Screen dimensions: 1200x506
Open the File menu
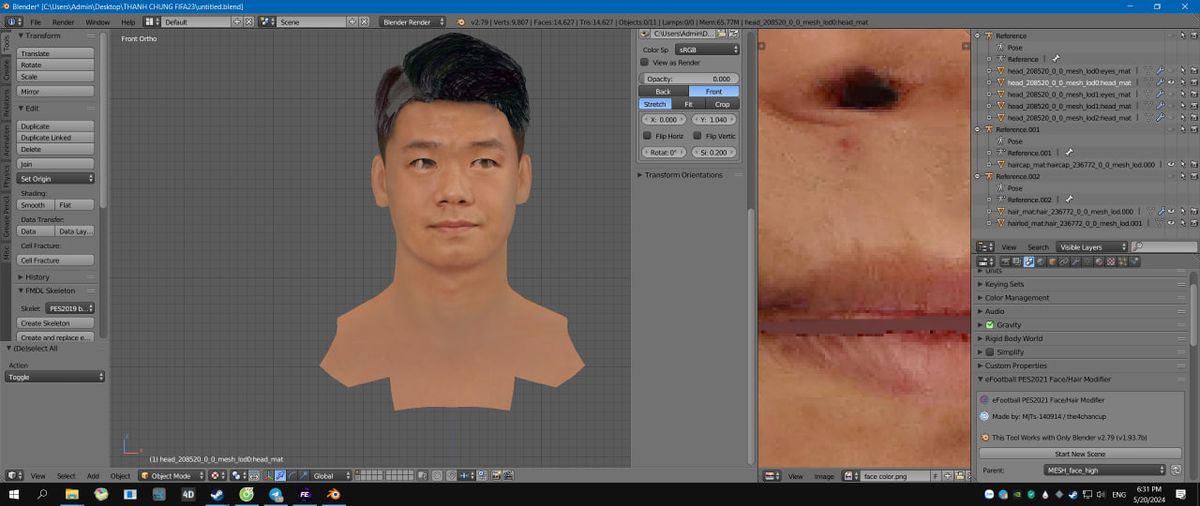[36, 21]
